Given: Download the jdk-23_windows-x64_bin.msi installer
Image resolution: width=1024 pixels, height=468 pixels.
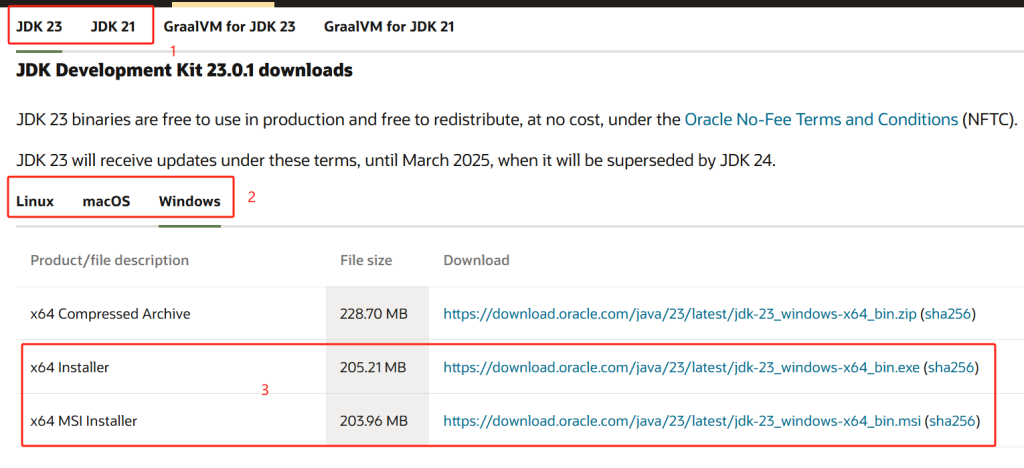Looking at the screenshot, I should (x=681, y=421).
